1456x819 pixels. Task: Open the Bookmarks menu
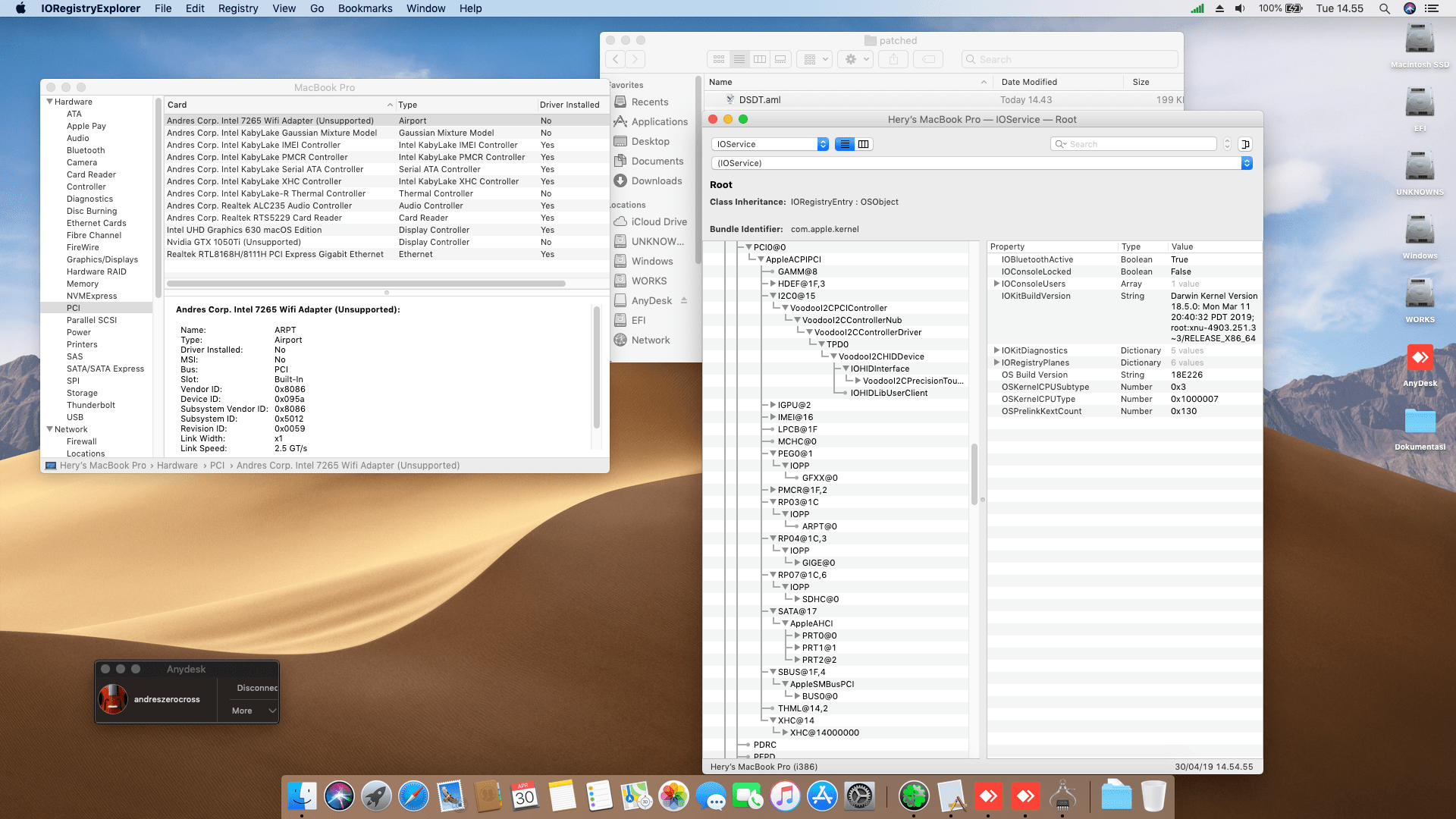(x=365, y=8)
